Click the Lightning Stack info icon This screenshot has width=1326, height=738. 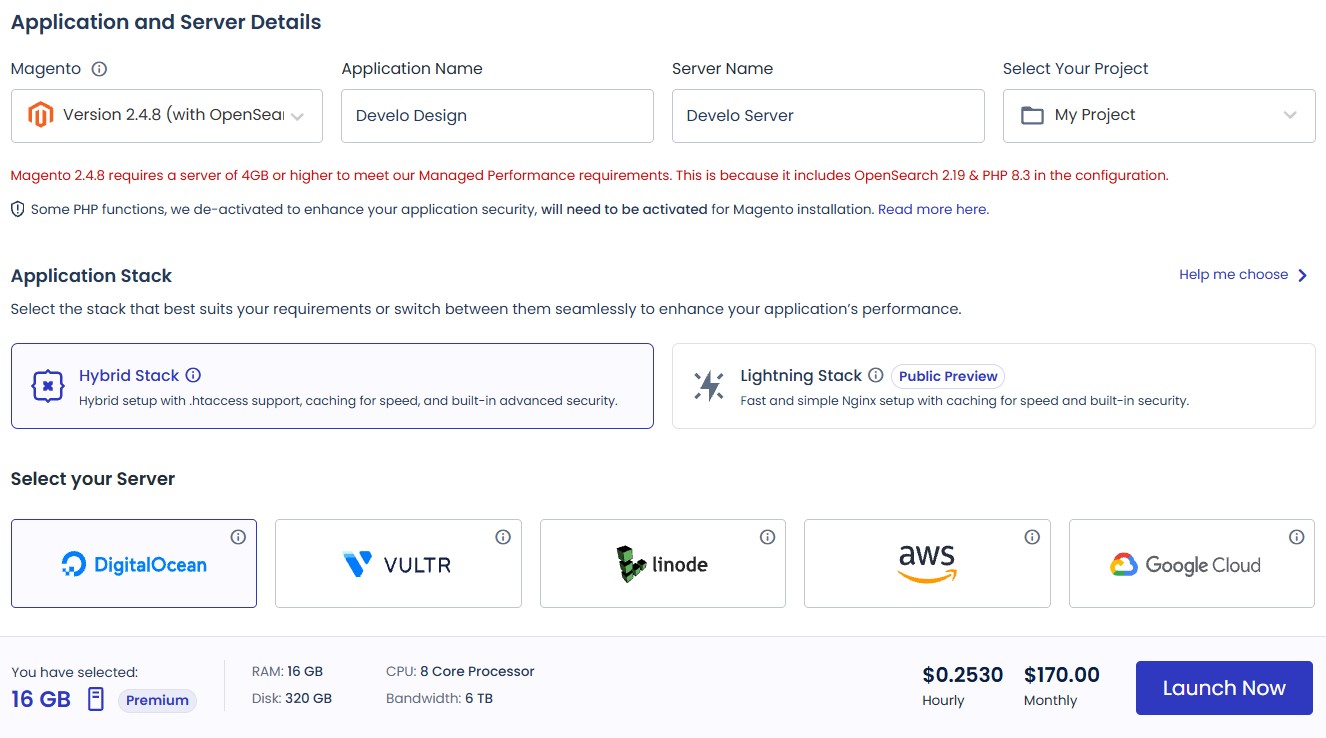click(x=876, y=376)
